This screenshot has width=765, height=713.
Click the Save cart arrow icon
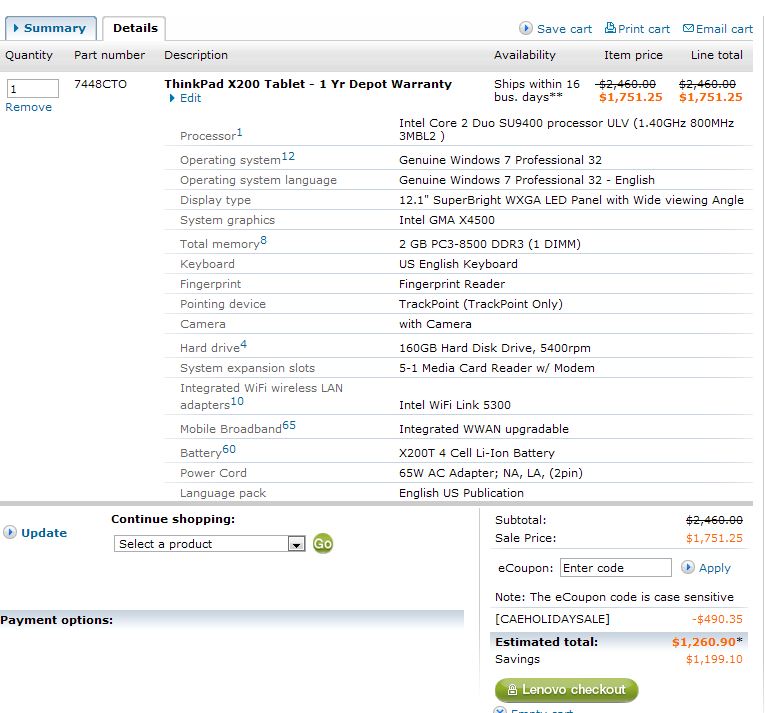pos(525,28)
